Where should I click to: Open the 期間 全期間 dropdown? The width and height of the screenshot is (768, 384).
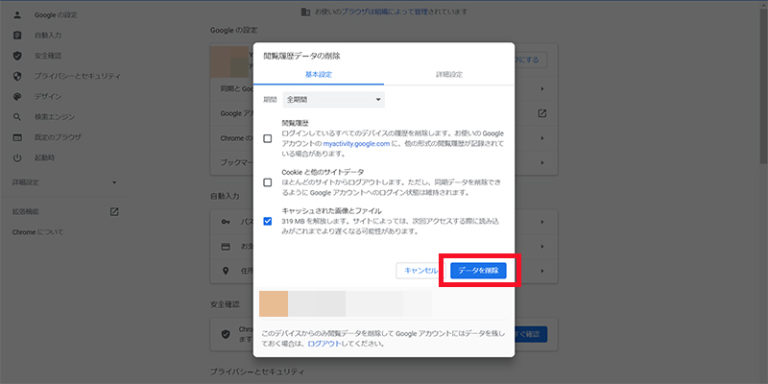334,100
